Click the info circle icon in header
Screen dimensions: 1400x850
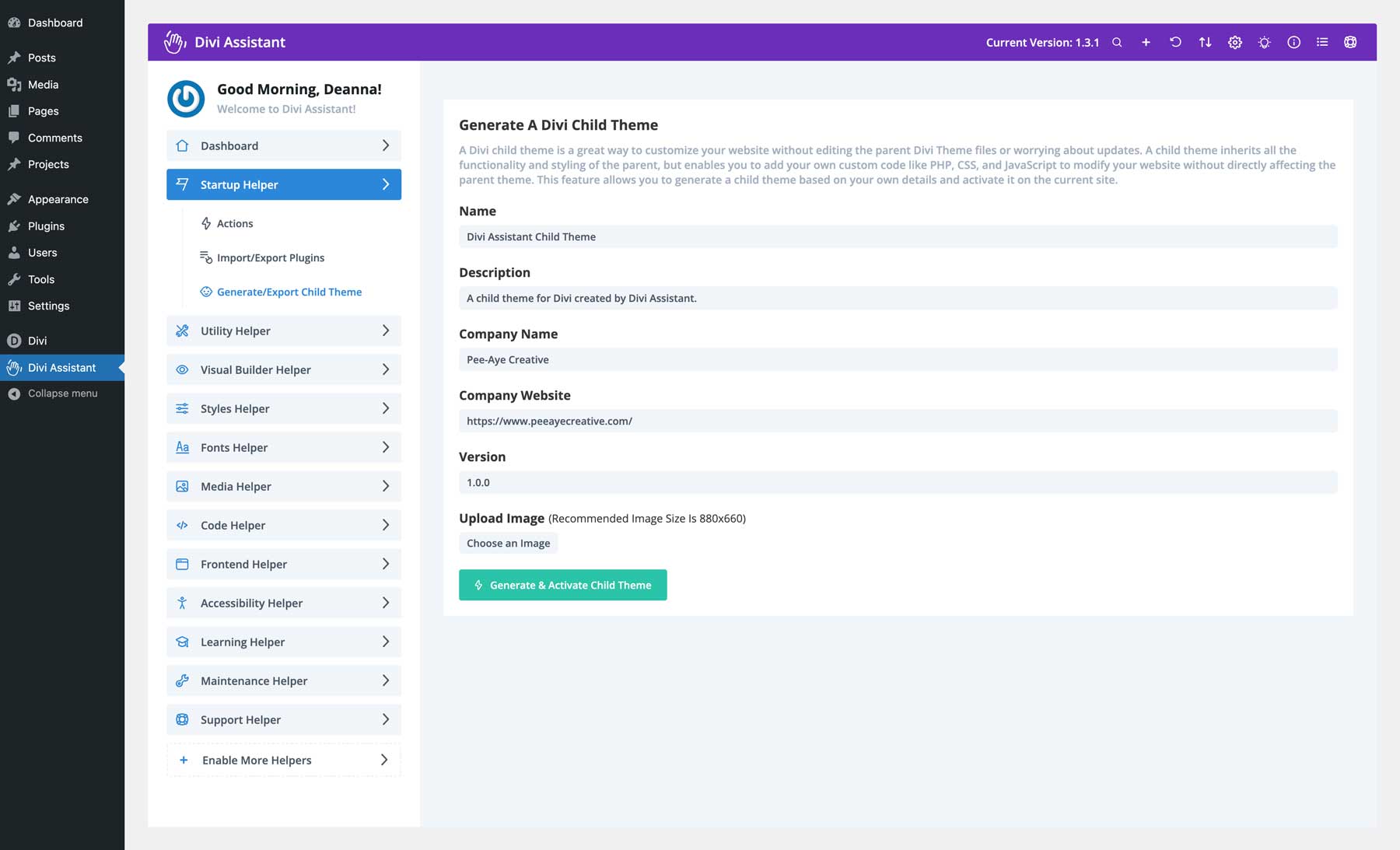pos(1293,43)
